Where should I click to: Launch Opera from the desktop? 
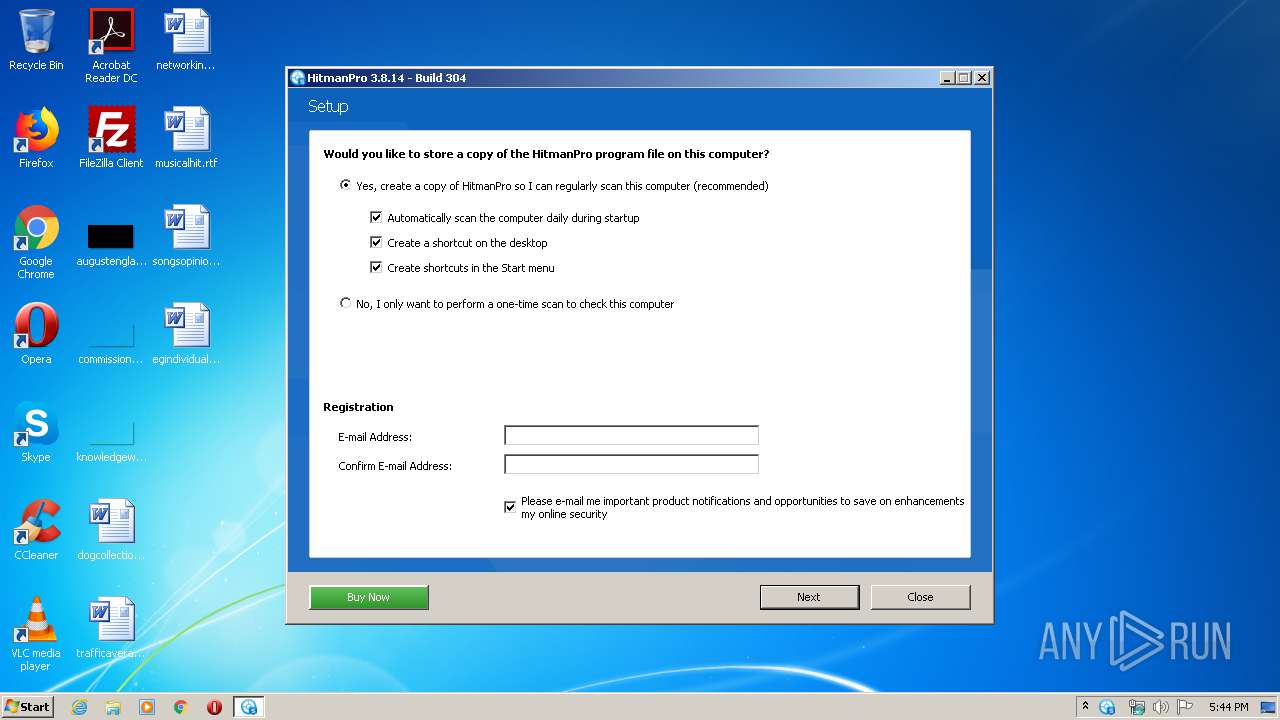(36, 334)
